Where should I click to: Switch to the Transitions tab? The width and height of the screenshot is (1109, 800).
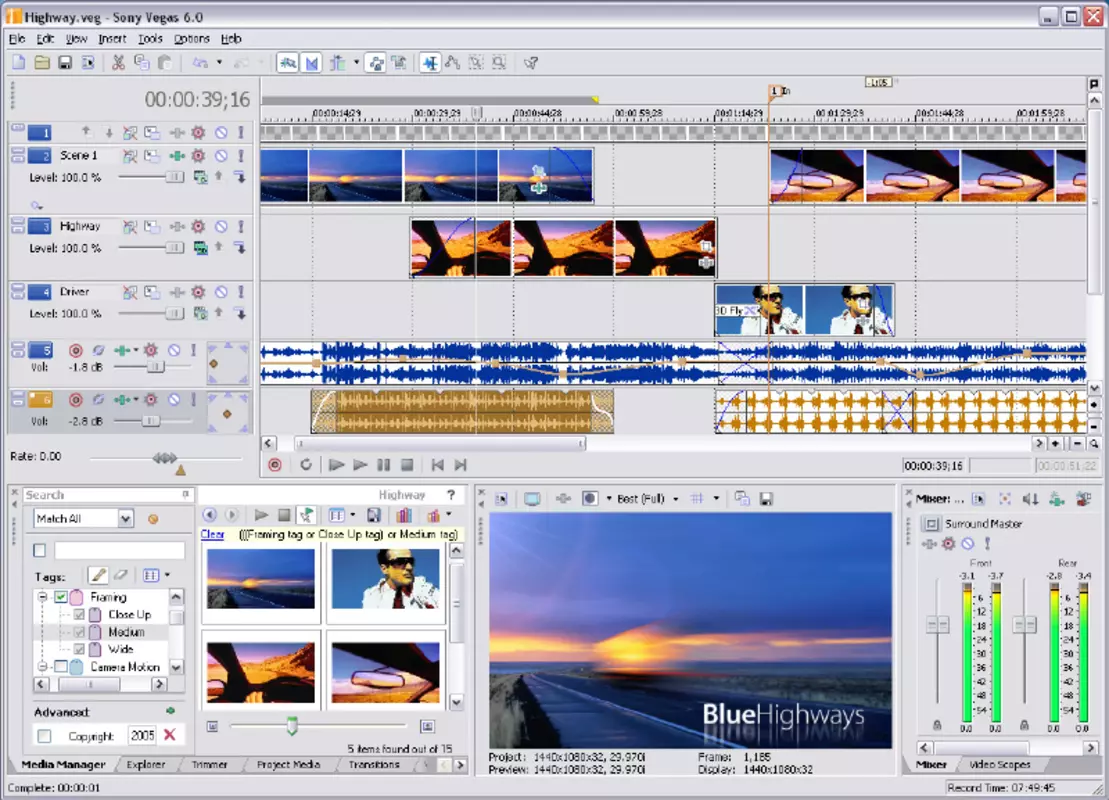(x=374, y=765)
